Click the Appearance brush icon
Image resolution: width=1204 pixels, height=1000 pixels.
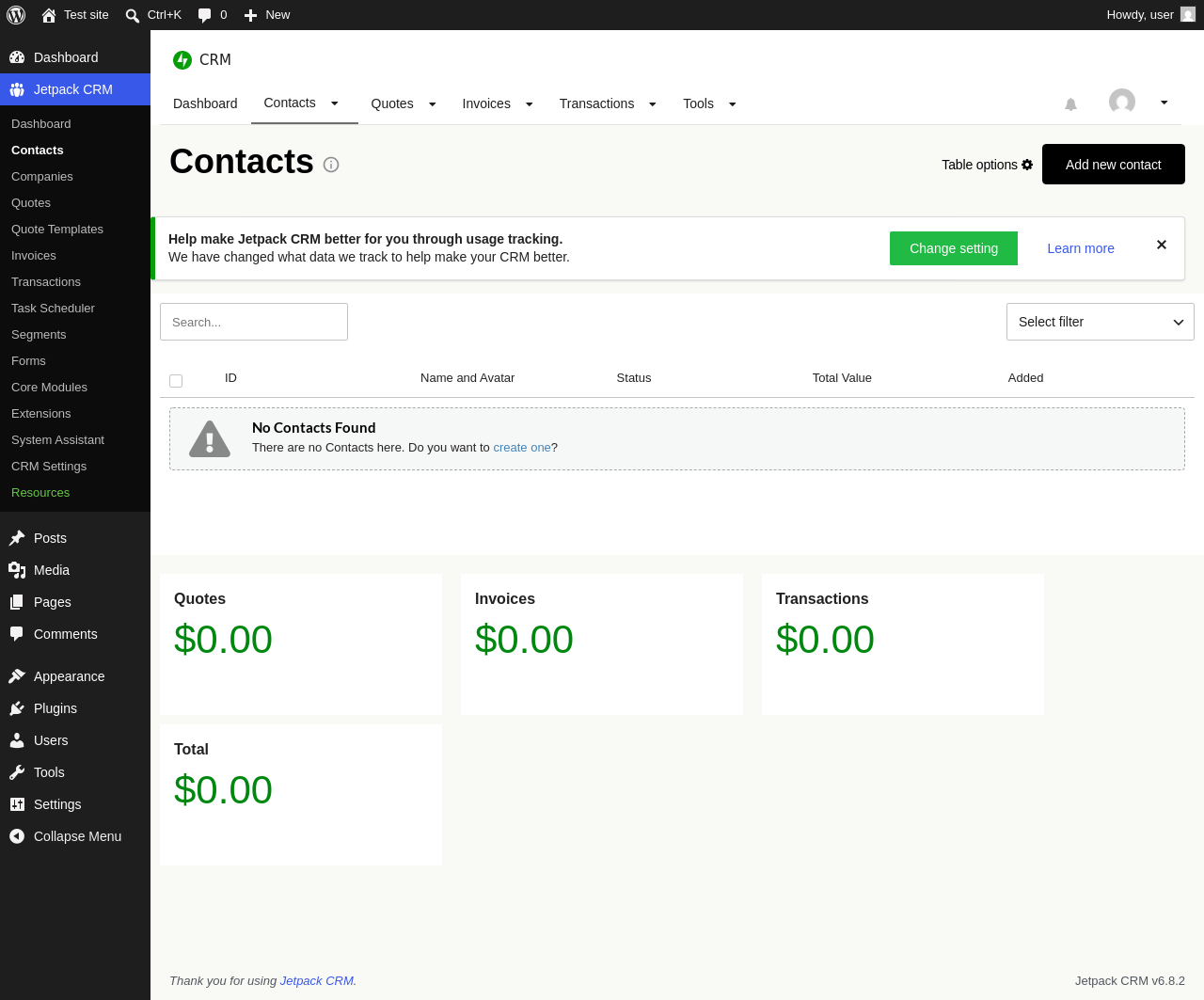click(x=17, y=676)
